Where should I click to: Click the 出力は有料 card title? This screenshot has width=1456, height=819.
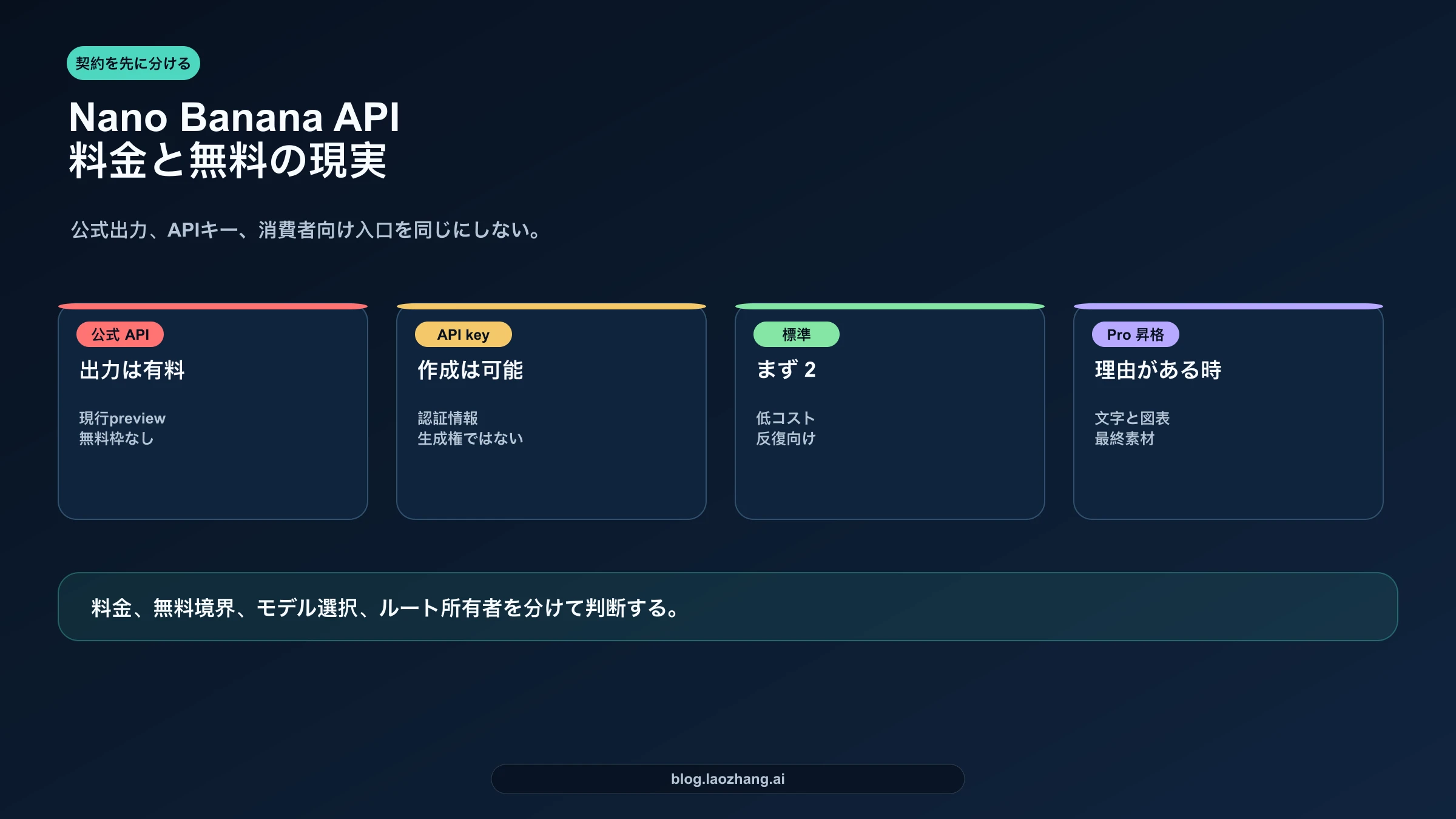132,369
